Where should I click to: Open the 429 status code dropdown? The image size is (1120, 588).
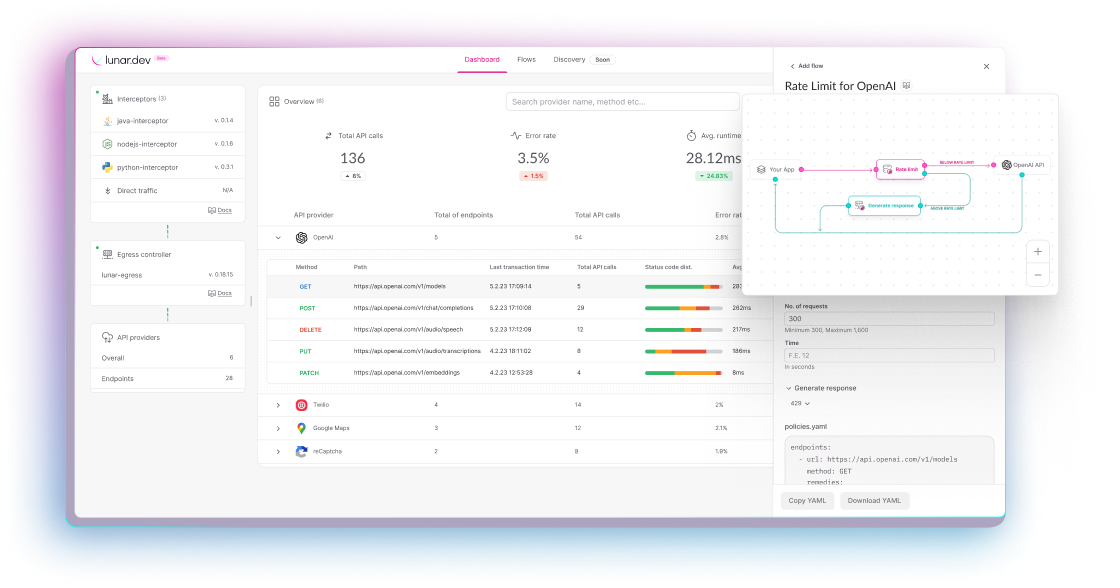pyautogui.click(x=800, y=404)
